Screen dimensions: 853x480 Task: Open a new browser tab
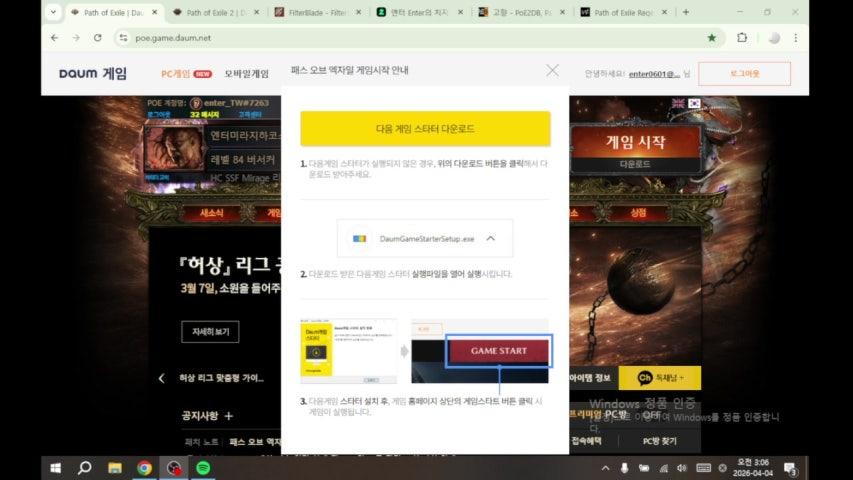coord(685,12)
